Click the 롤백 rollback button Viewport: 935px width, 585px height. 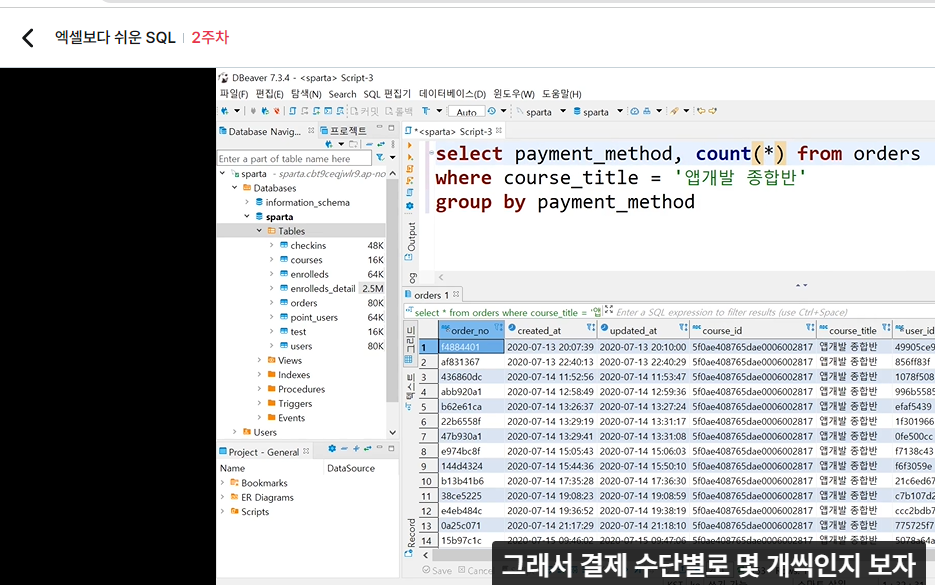[x=399, y=112]
